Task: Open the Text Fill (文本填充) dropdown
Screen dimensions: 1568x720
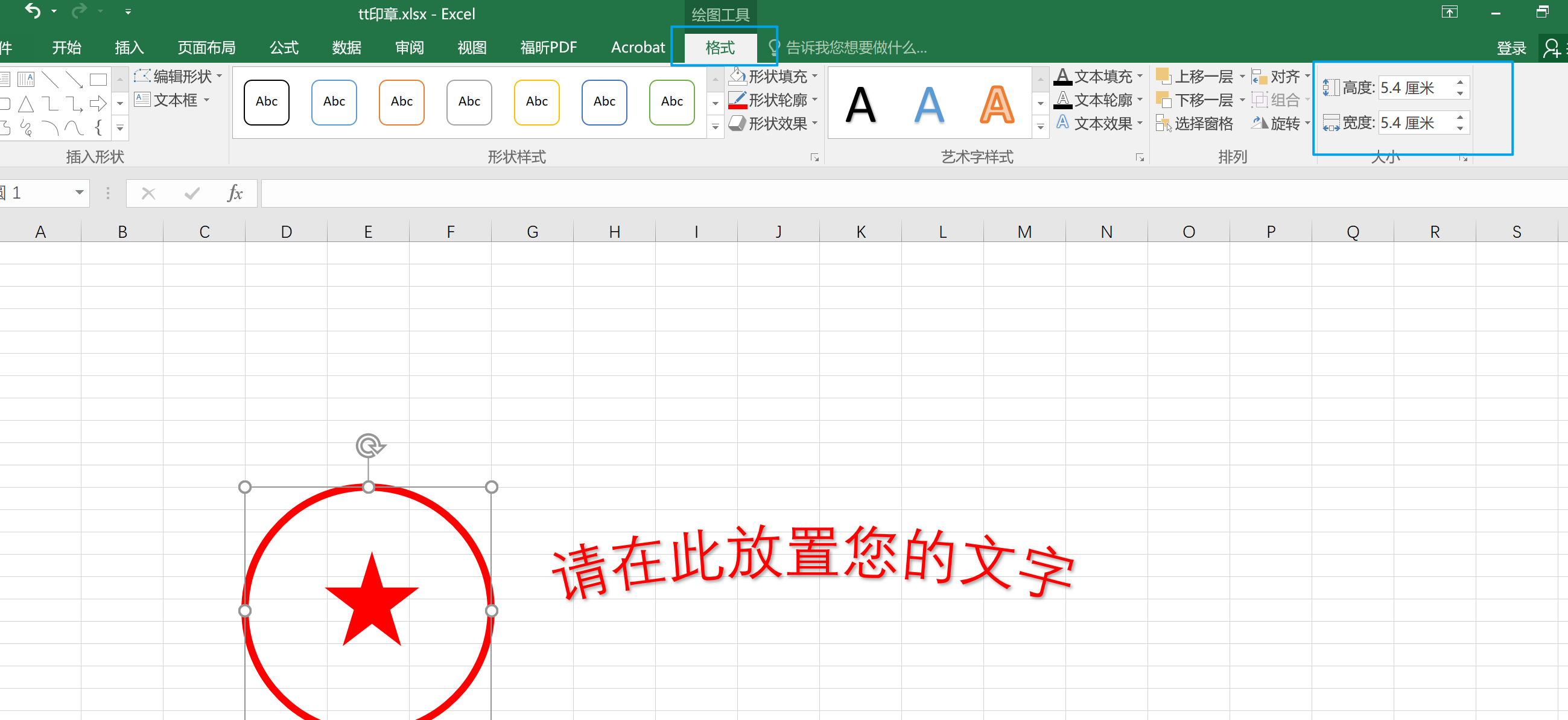Action: [x=1140, y=77]
